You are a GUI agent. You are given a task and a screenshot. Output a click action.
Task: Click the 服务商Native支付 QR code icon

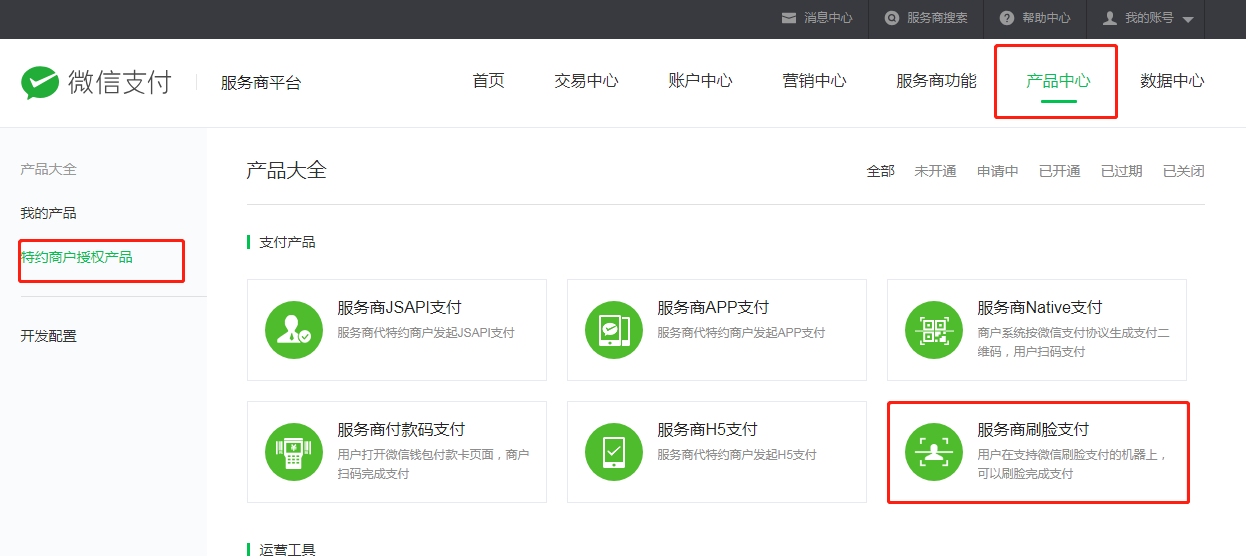[x=934, y=329]
